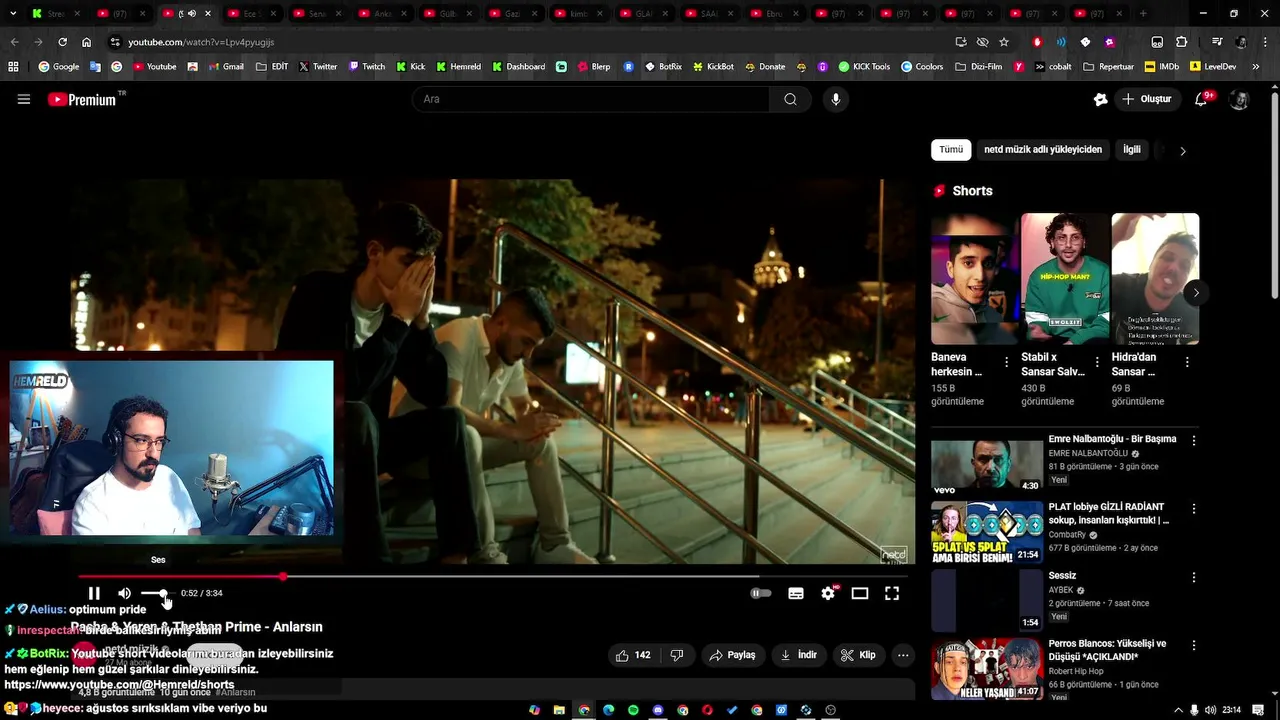The image size is (1280, 720).
Task: Dislike the video with thumbs down
Action: click(x=677, y=655)
